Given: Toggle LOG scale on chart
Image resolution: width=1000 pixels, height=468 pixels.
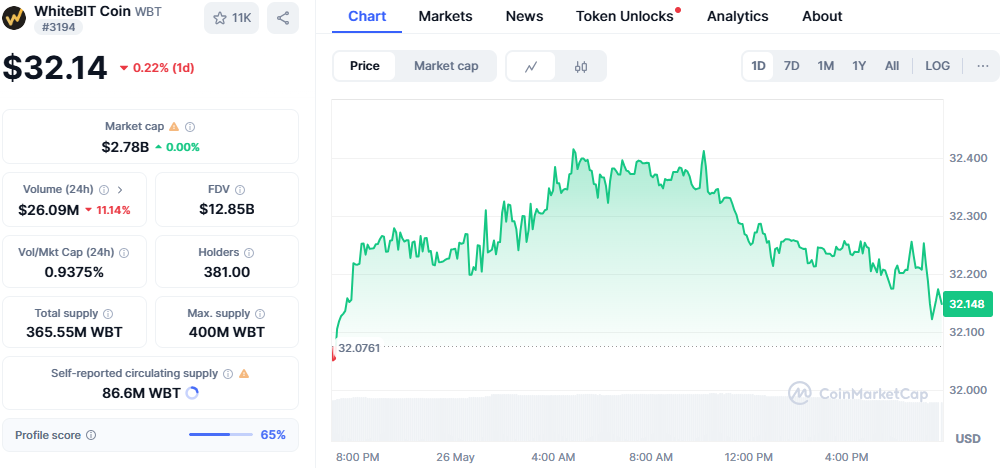Looking at the screenshot, I should (938, 66).
